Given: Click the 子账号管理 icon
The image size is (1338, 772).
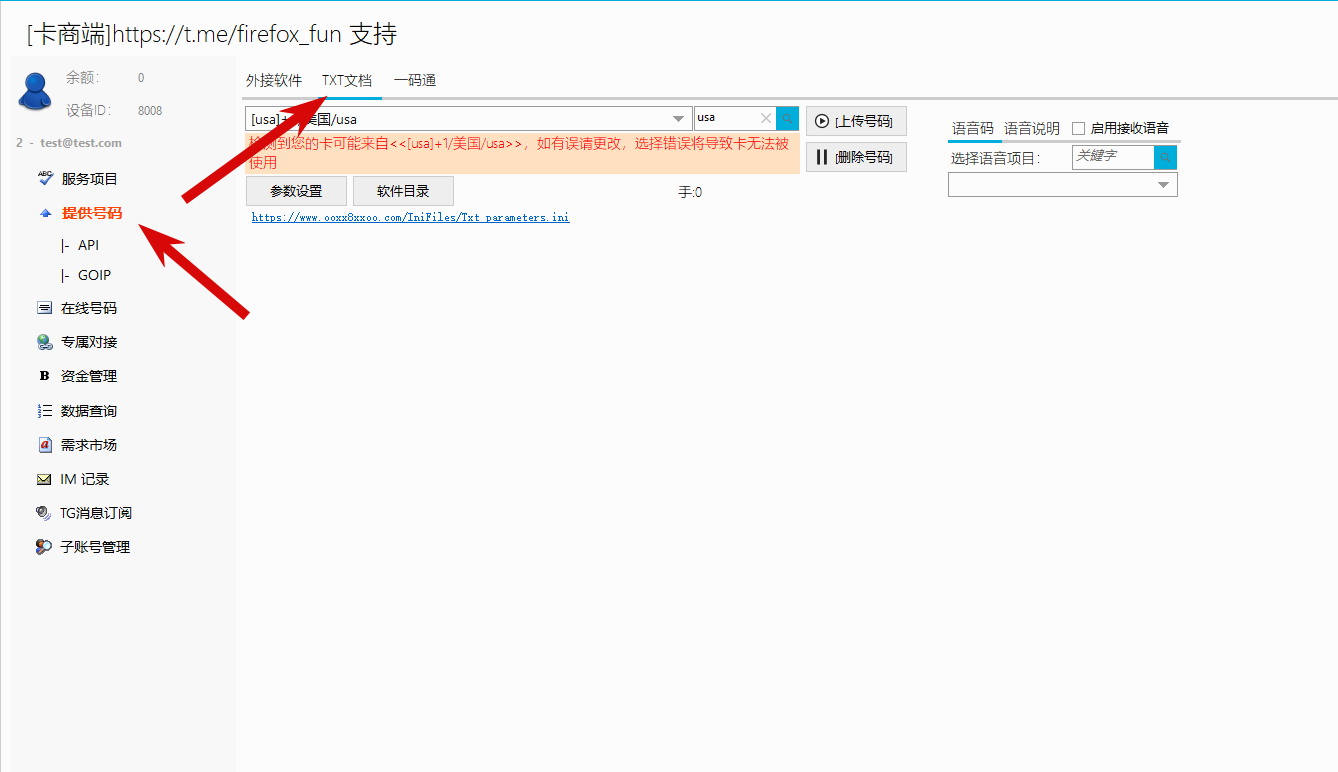Looking at the screenshot, I should [x=44, y=547].
